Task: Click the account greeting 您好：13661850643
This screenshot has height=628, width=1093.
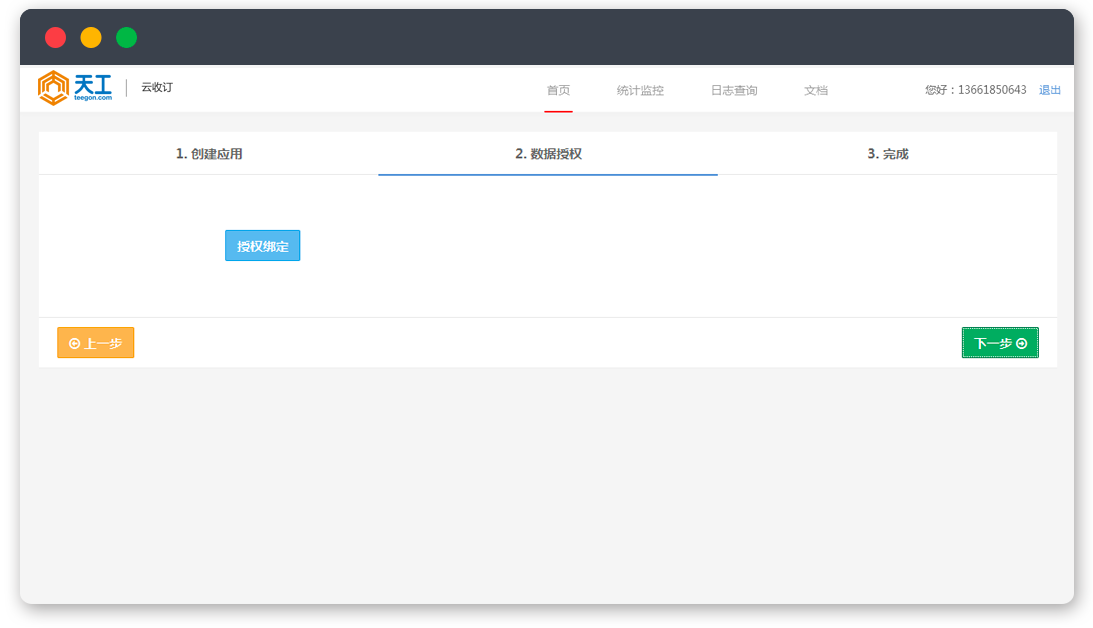Action: tap(975, 90)
